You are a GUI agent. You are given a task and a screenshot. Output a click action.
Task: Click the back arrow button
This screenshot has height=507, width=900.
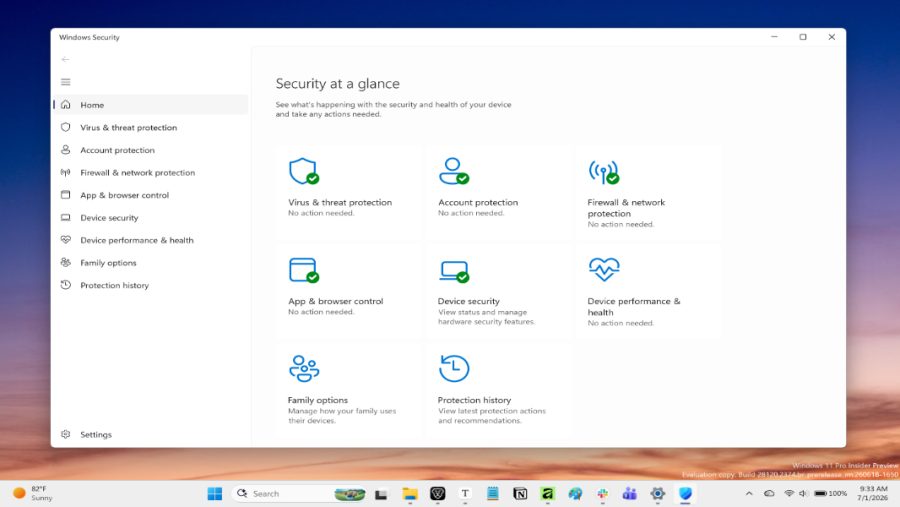pyautogui.click(x=65, y=59)
